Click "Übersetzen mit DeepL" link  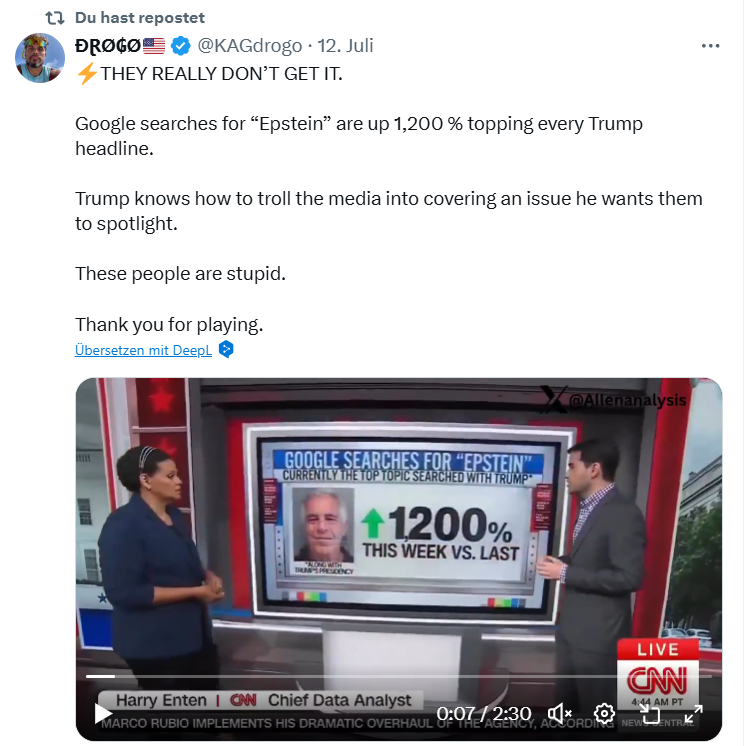[x=143, y=350]
